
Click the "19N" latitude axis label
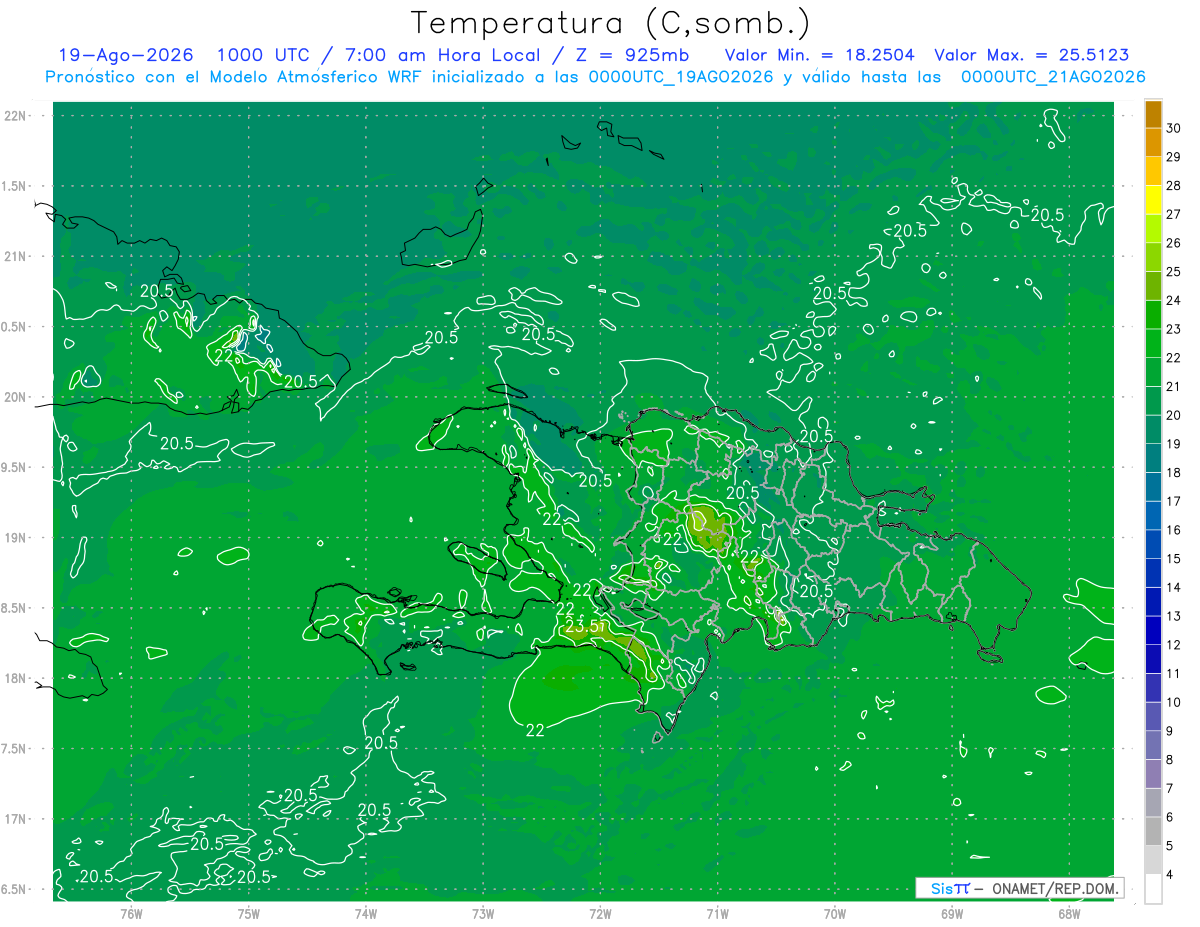pyautogui.click(x=15, y=538)
